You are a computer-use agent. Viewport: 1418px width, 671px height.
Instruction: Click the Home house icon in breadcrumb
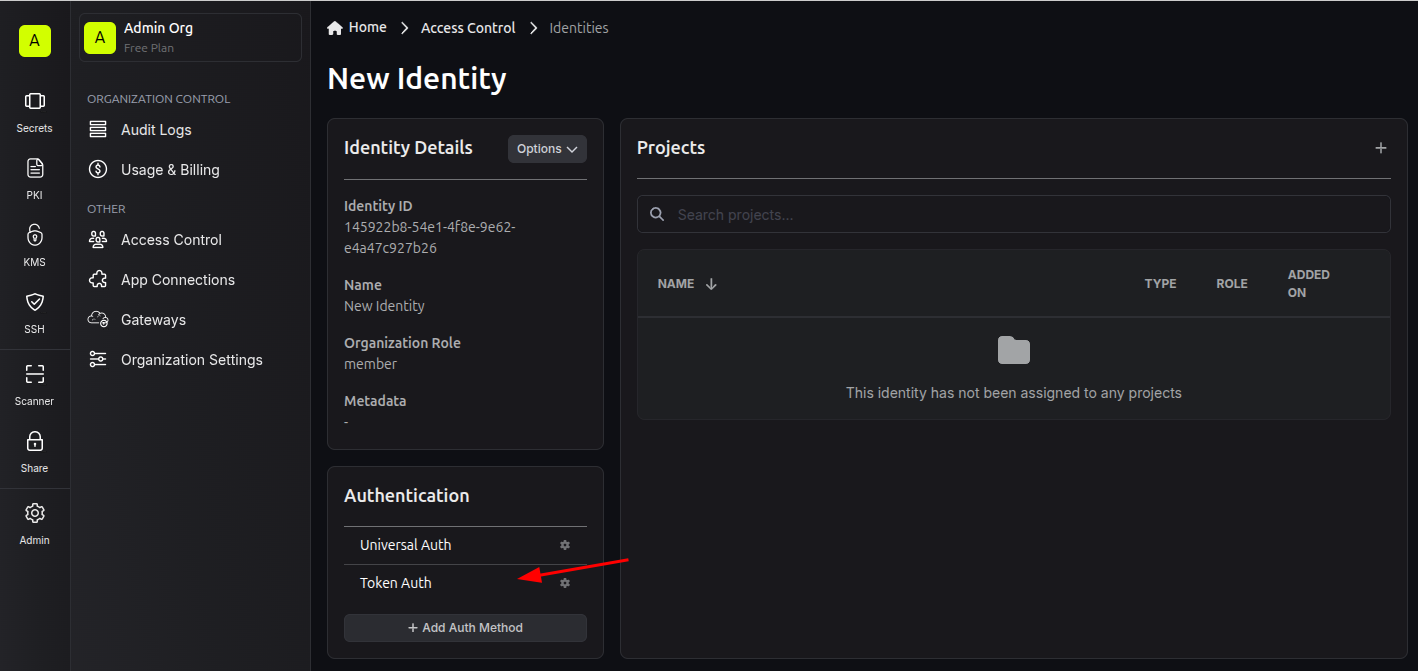(x=335, y=28)
